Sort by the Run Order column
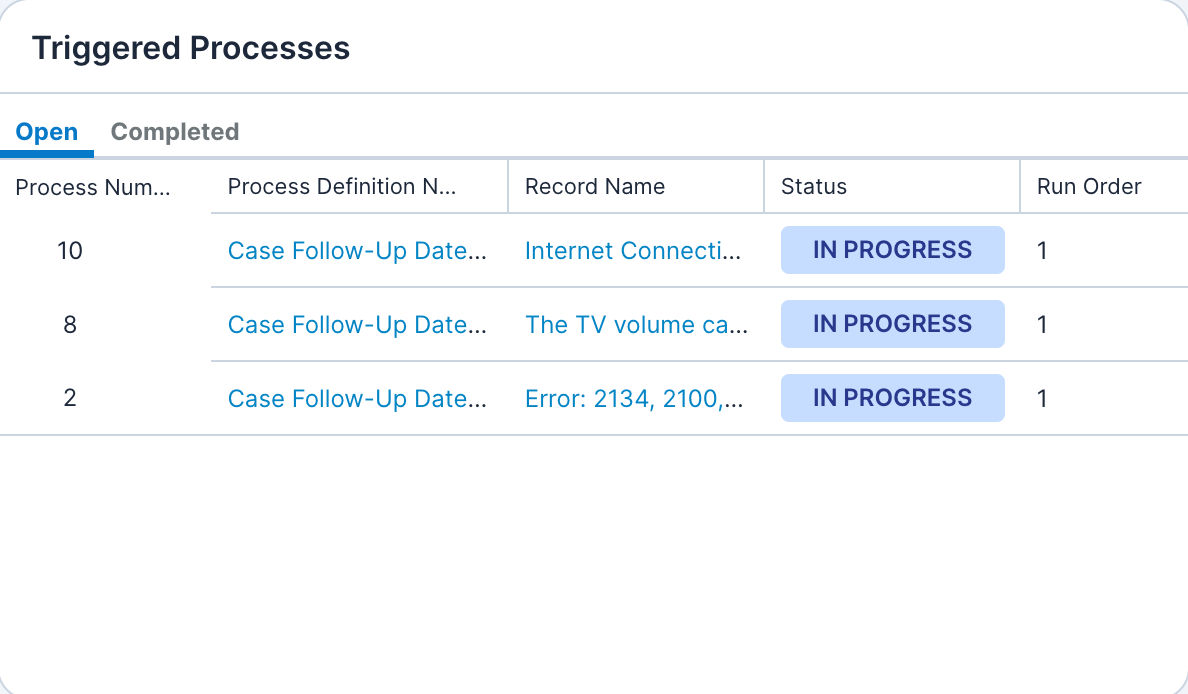This screenshot has width=1188, height=694. click(x=1089, y=187)
